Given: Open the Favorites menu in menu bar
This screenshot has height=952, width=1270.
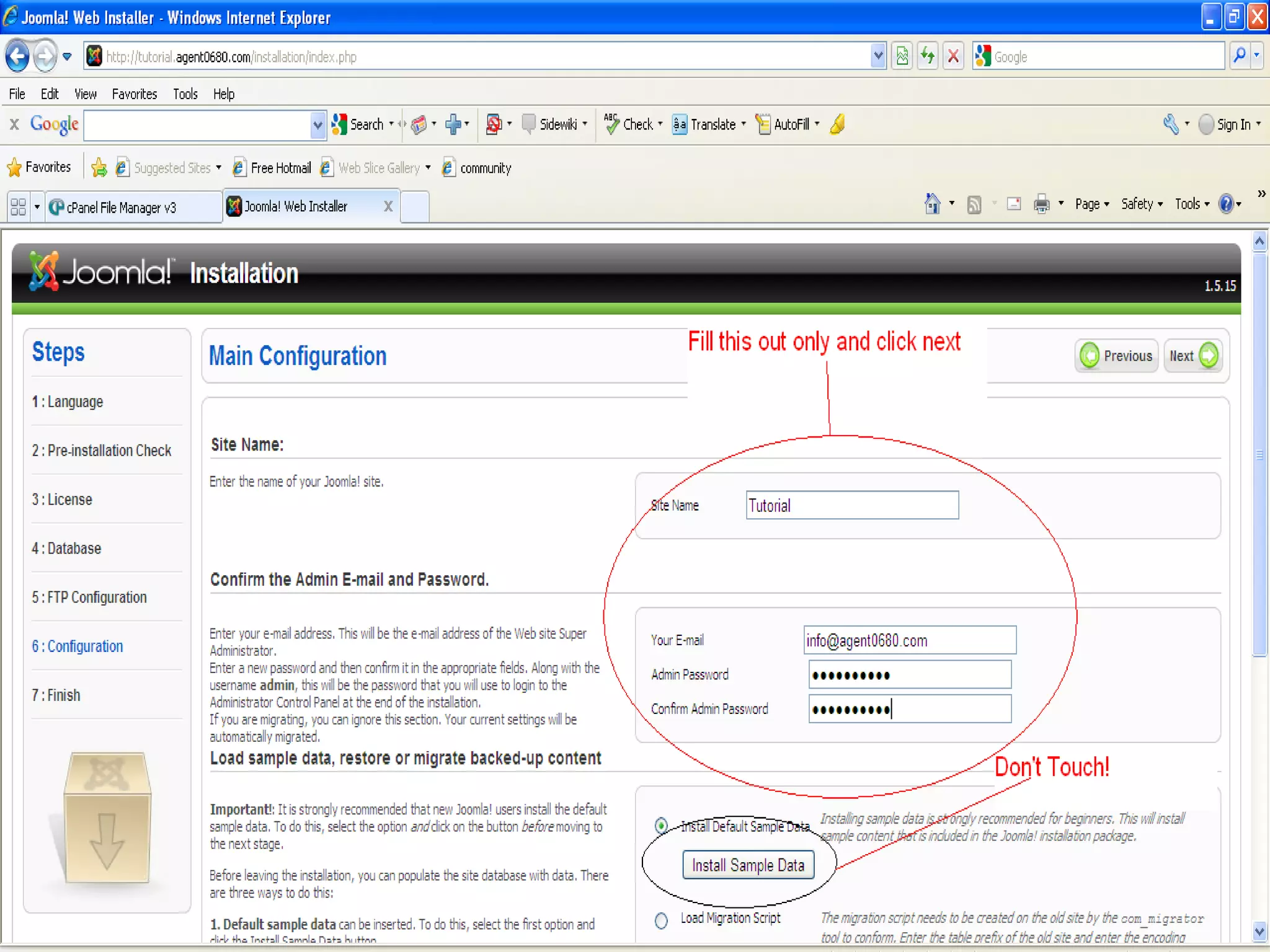Looking at the screenshot, I should coord(134,94).
